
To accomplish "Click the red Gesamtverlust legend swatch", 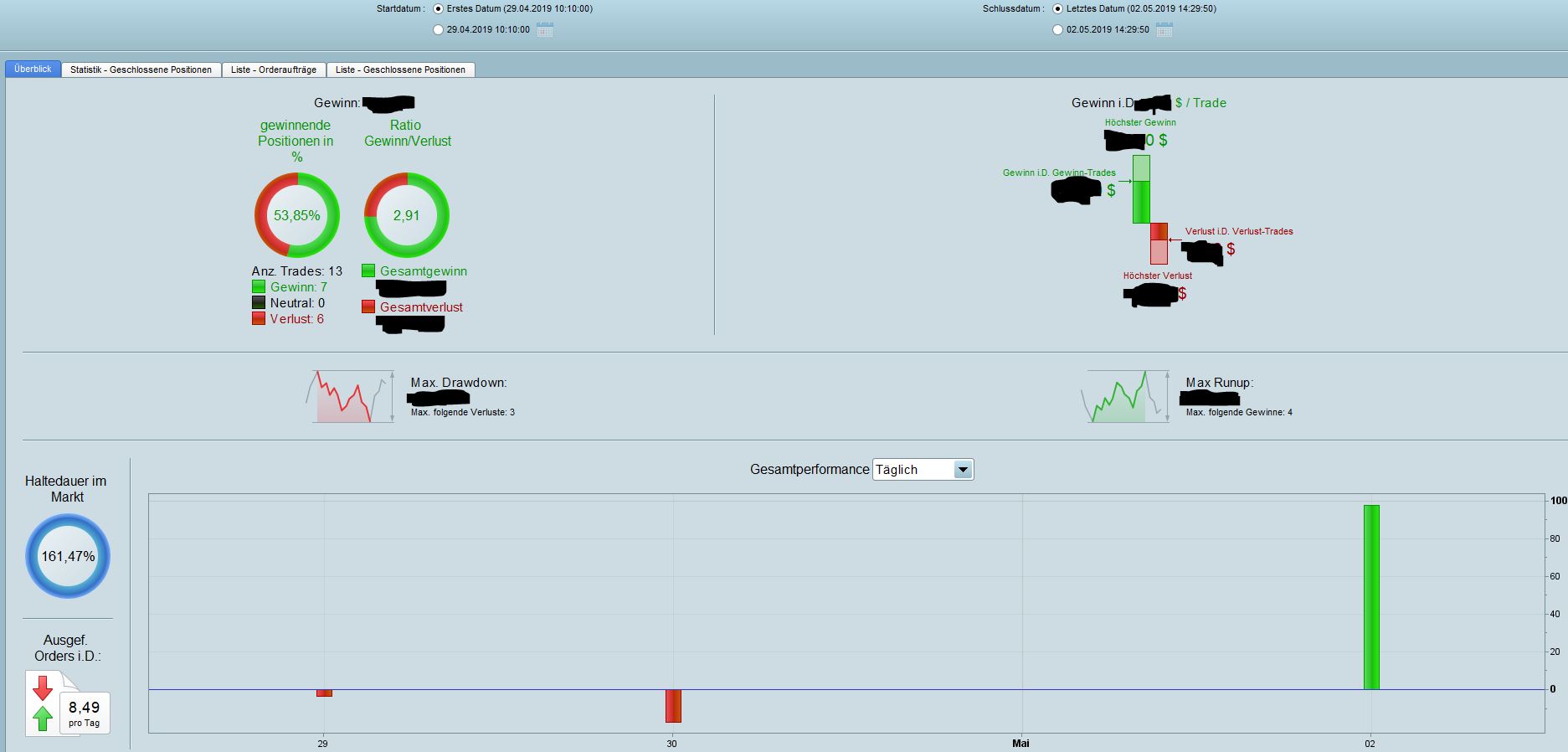I will coord(368,306).
